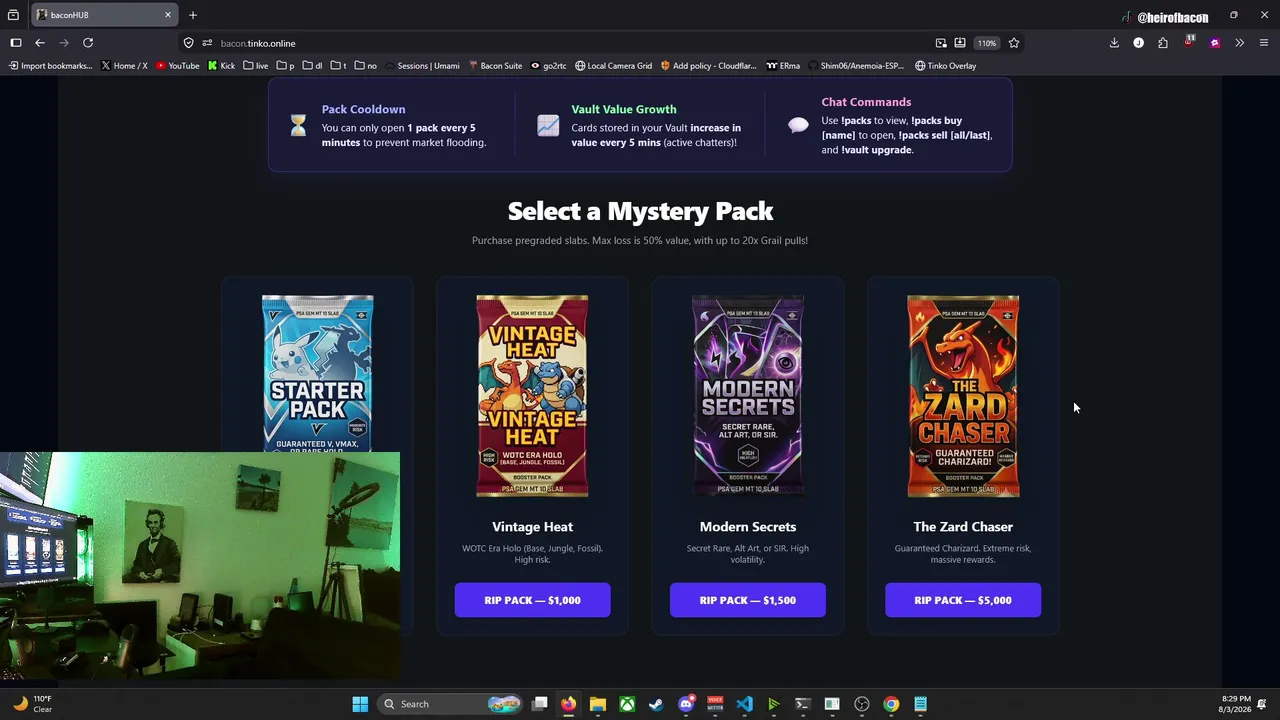Rip the Modern Secrets pack for $1,500

[748, 600]
